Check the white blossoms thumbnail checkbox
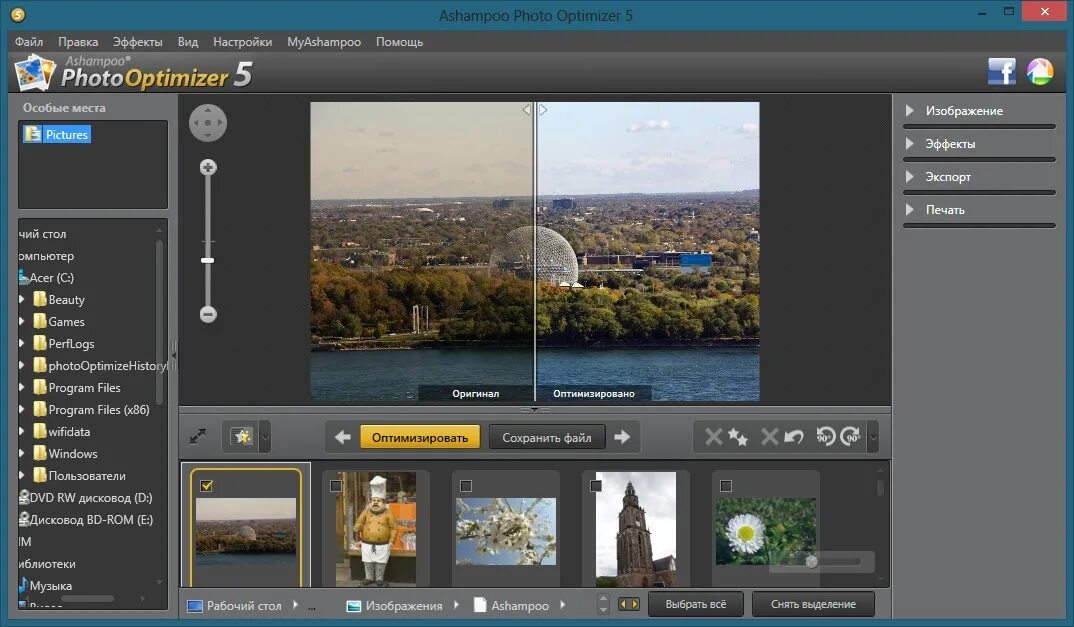Image resolution: width=1074 pixels, height=627 pixels. point(466,486)
